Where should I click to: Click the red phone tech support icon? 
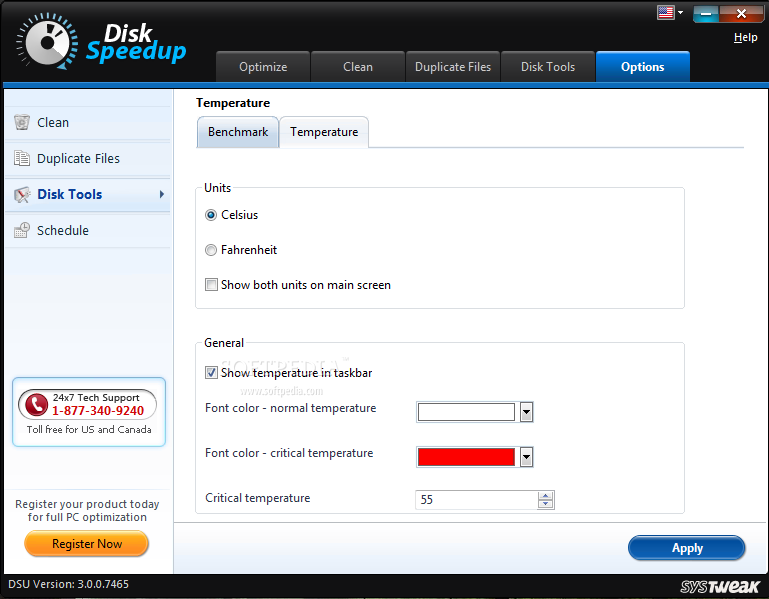coord(36,405)
